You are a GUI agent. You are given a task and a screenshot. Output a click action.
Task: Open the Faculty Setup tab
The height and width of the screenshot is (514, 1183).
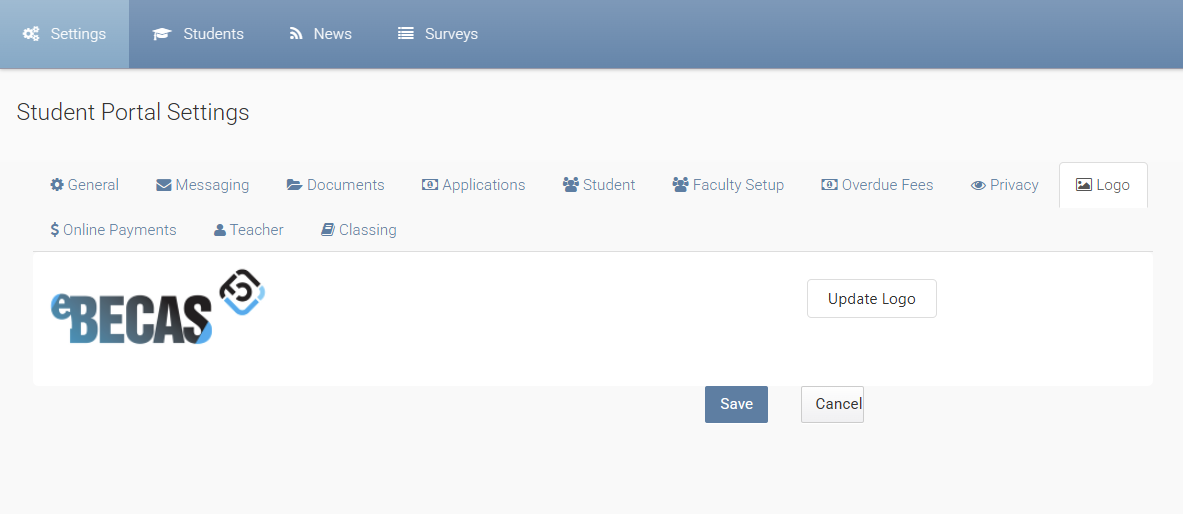[728, 185]
